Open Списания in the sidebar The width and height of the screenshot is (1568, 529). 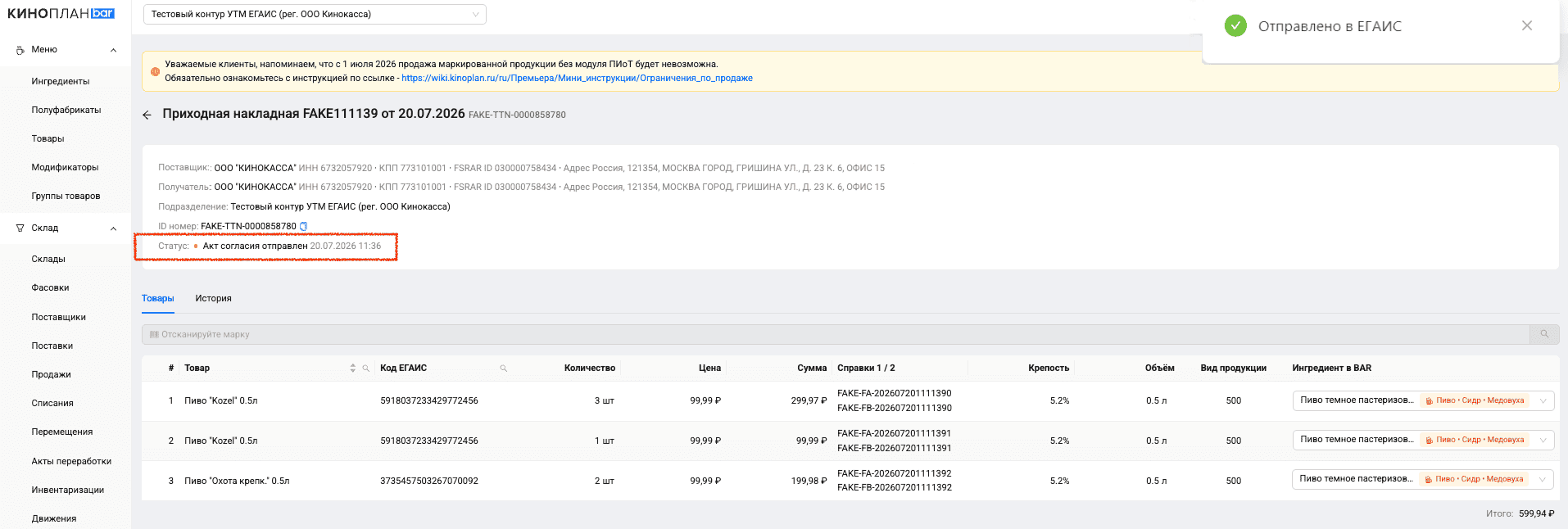[x=52, y=403]
